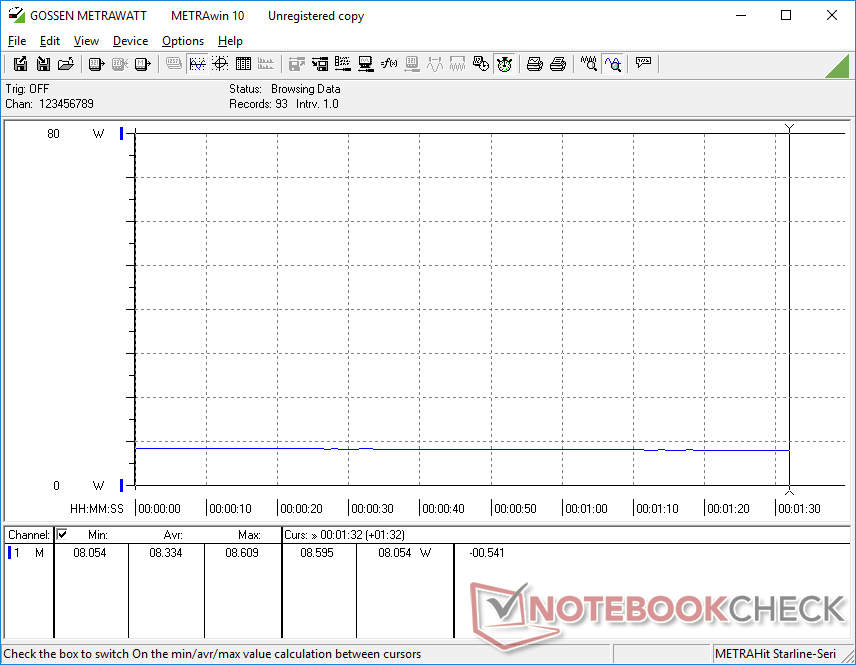Click the second floppy-disk import icon
856x665 pixels.
tap(43, 64)
